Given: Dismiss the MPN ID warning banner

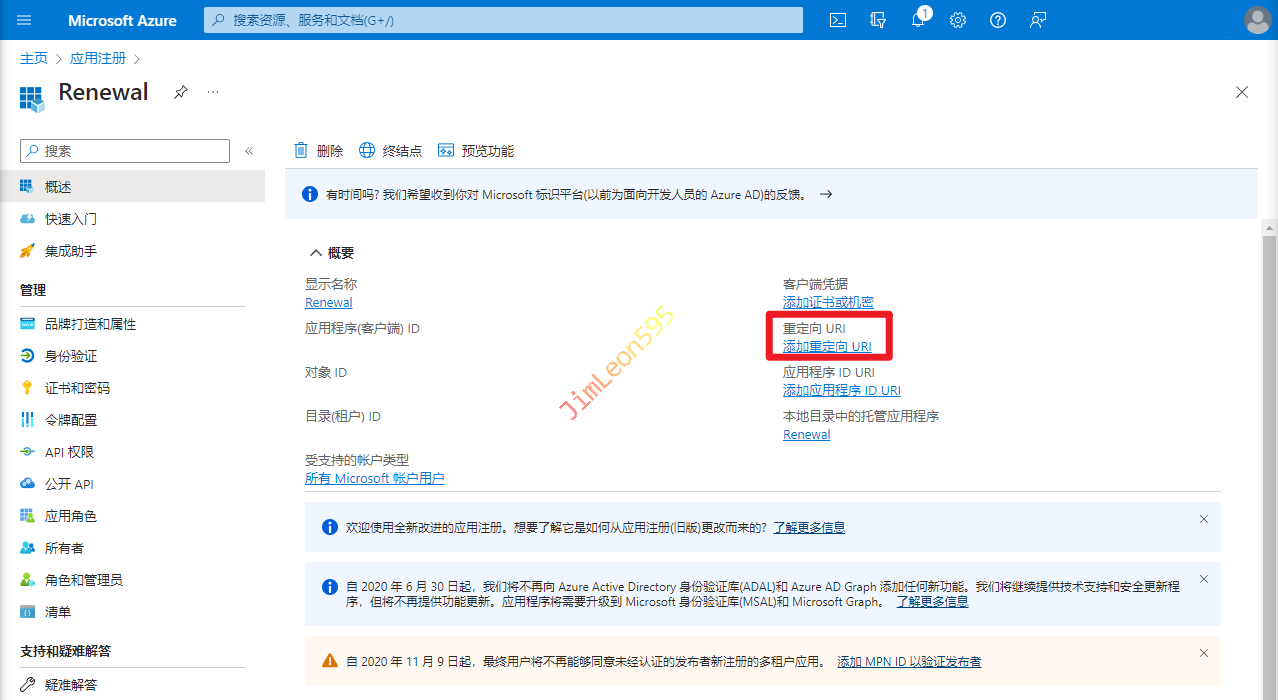Looking at the screenshot, I should tap(1204, 653).
